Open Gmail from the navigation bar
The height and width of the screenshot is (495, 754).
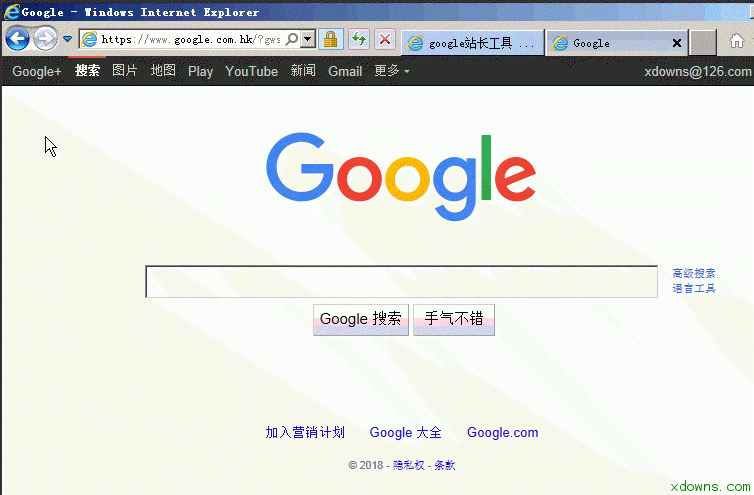click(345, 71)
